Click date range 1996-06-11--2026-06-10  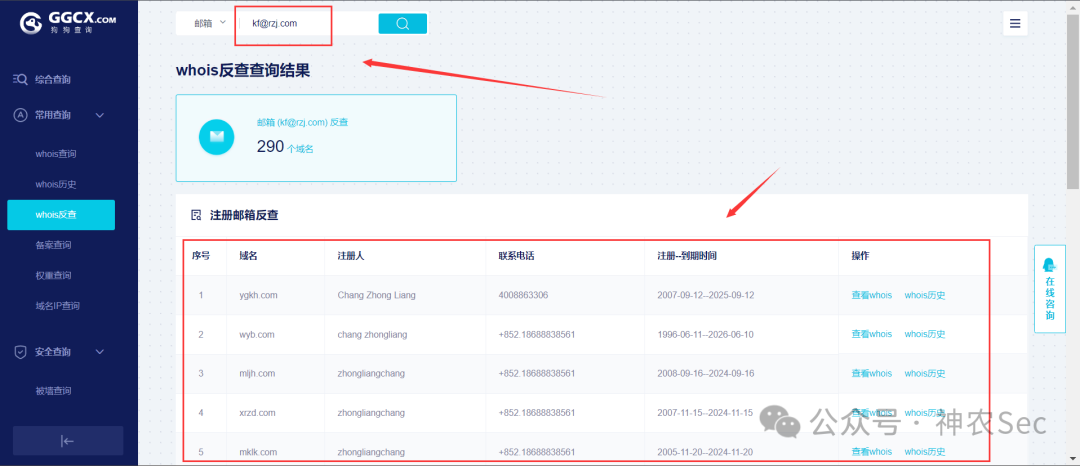point(706,335)
